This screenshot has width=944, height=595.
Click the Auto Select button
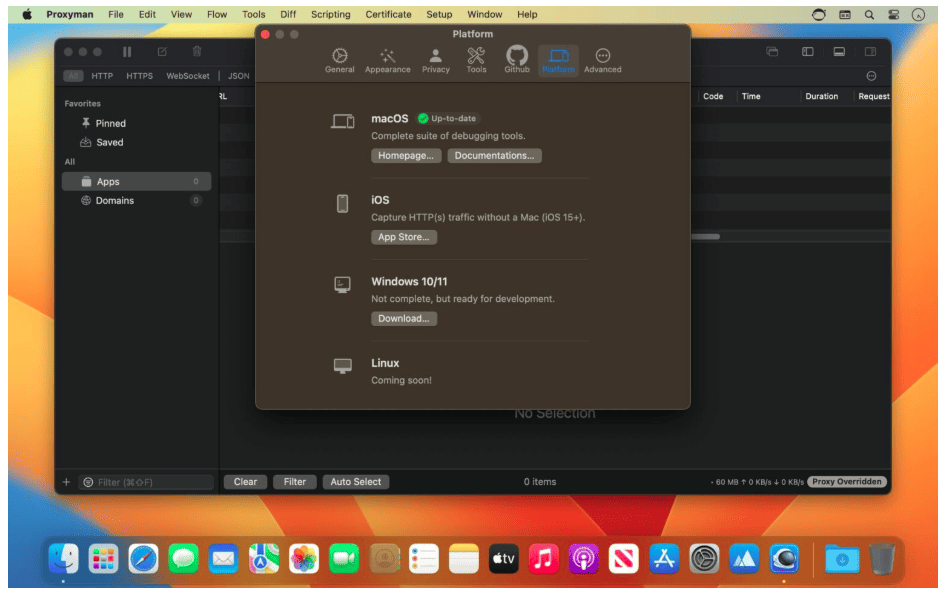pos(355,481)
